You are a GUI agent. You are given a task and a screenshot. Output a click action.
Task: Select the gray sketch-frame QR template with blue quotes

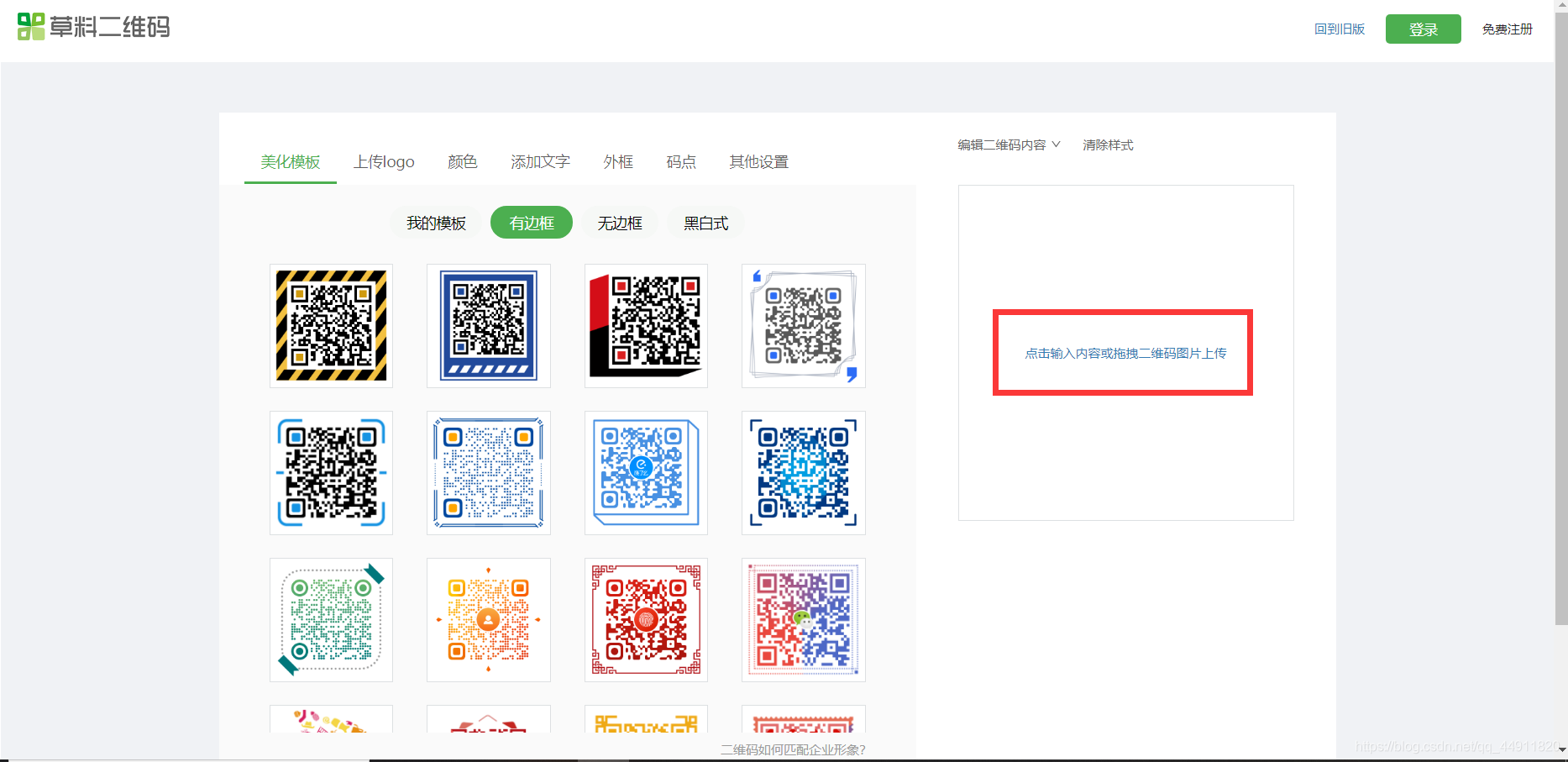[x=804, y=326]
